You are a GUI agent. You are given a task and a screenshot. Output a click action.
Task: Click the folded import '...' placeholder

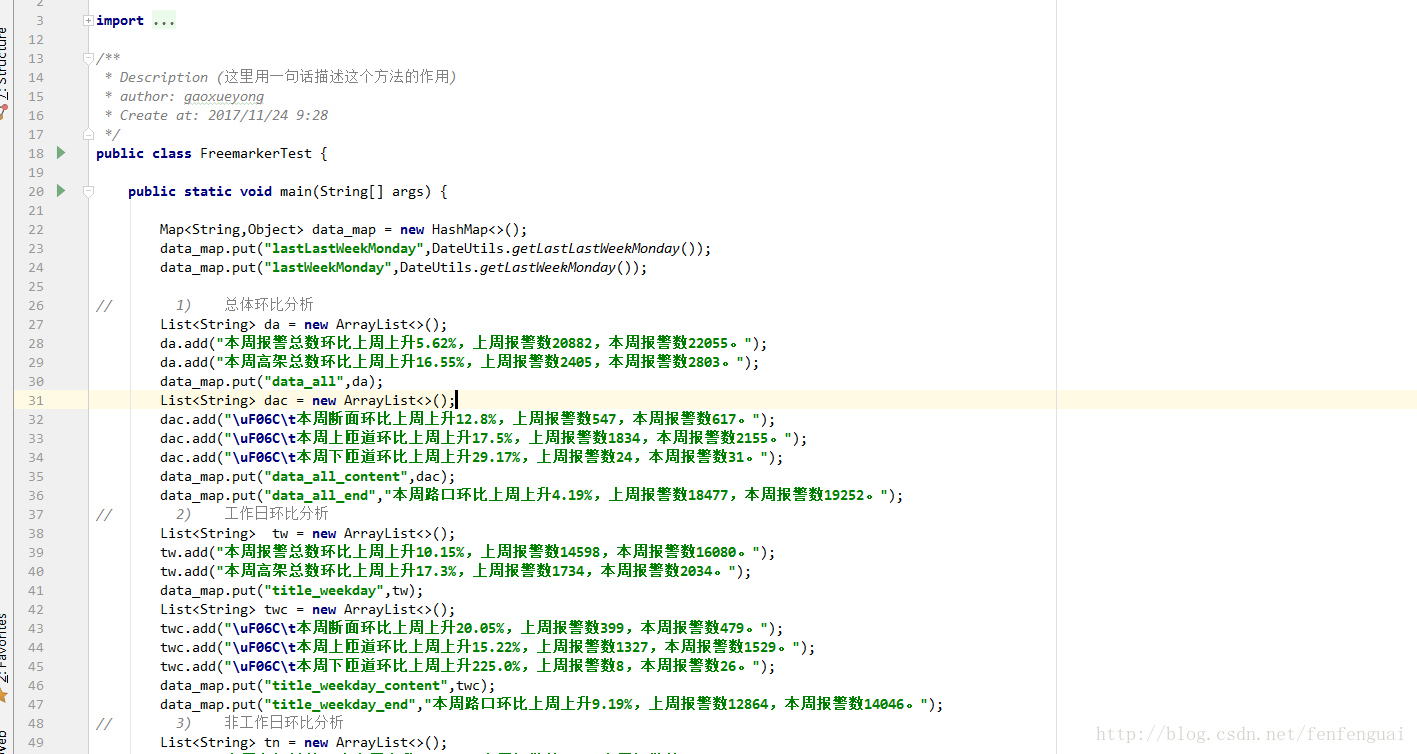(x=164, y=20)
